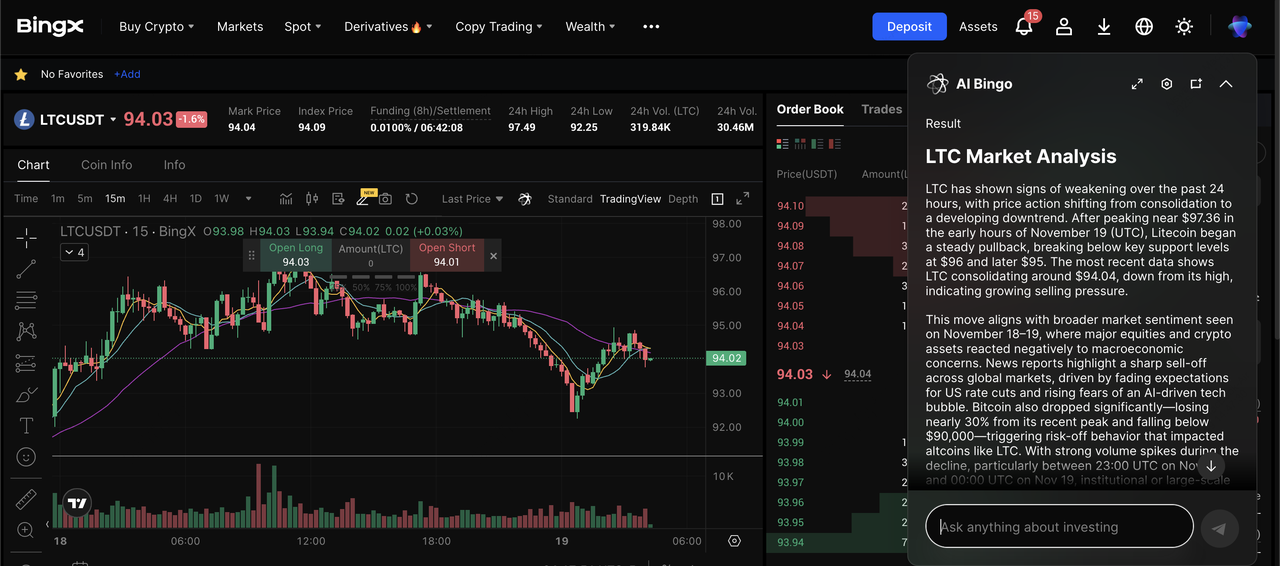This screenshot has width=1280, height=566.
Task: Collapse the AI Bingo panel
Action: (x=1226, y=84)
